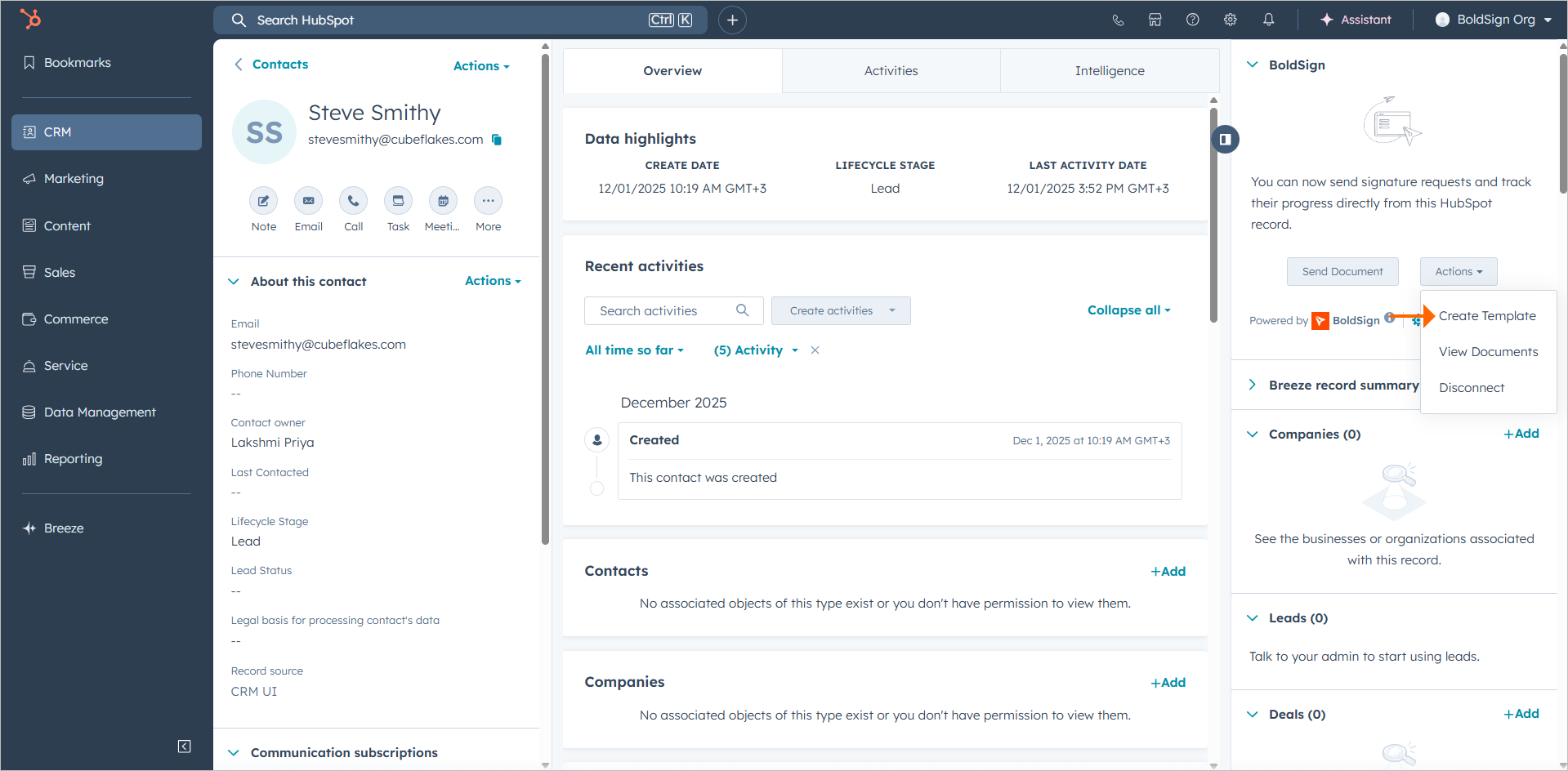
Task: Create an Email for this contact
Action: (308, 201)
